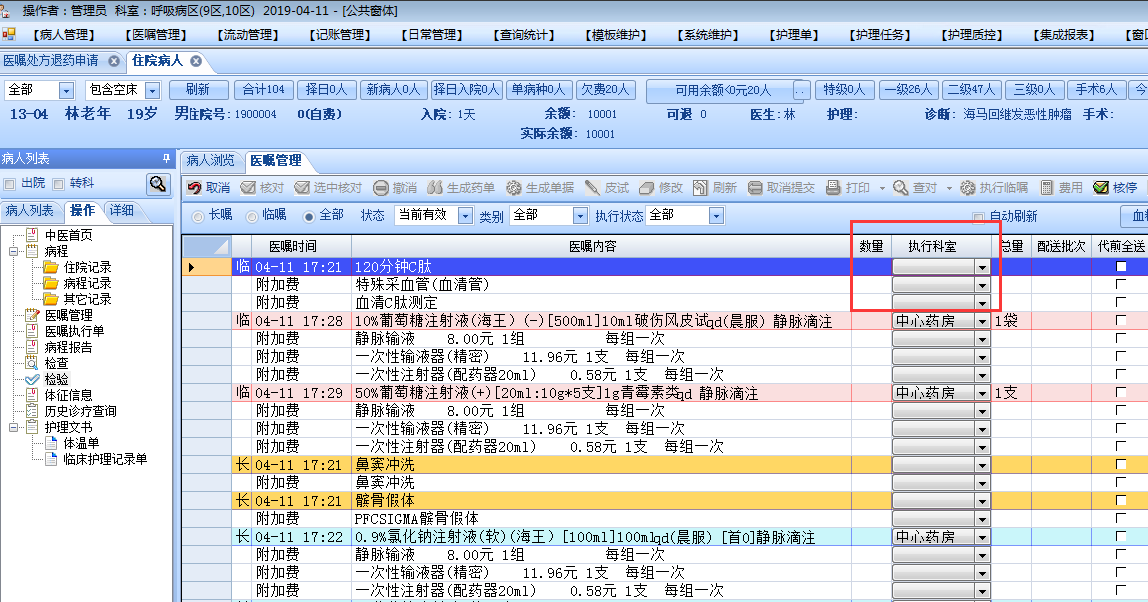This screenshot has width=1148, height=602.
Task: Click the 打印 printer icon
Action: tap(833, 188)
